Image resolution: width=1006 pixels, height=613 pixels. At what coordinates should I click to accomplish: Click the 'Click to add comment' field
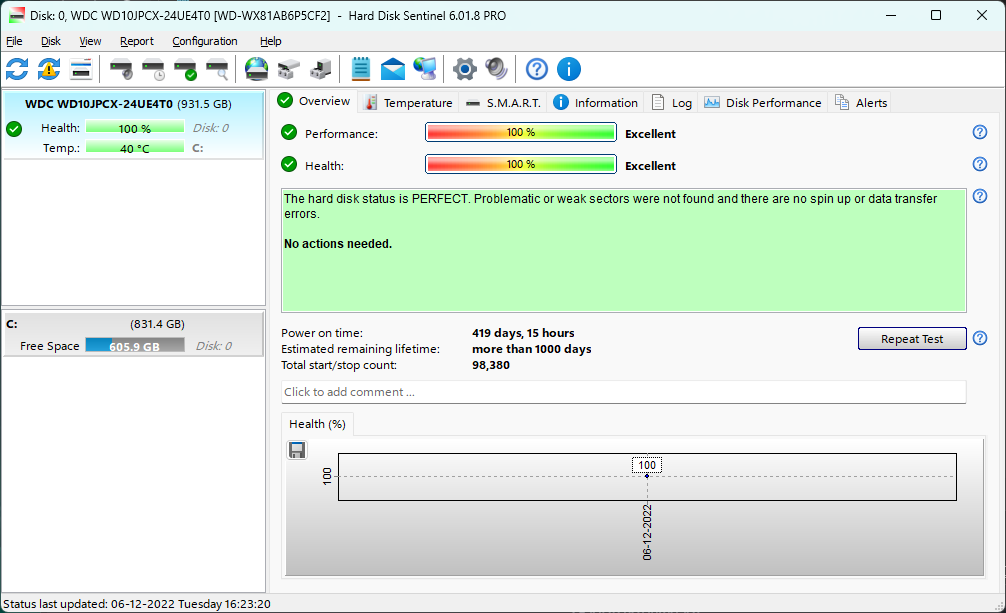pyautogui.click(x=623, y=392)
